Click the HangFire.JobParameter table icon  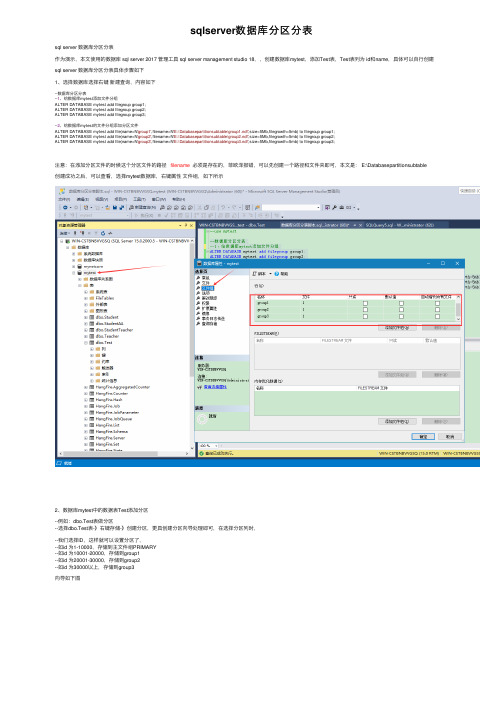pos(91,413)
